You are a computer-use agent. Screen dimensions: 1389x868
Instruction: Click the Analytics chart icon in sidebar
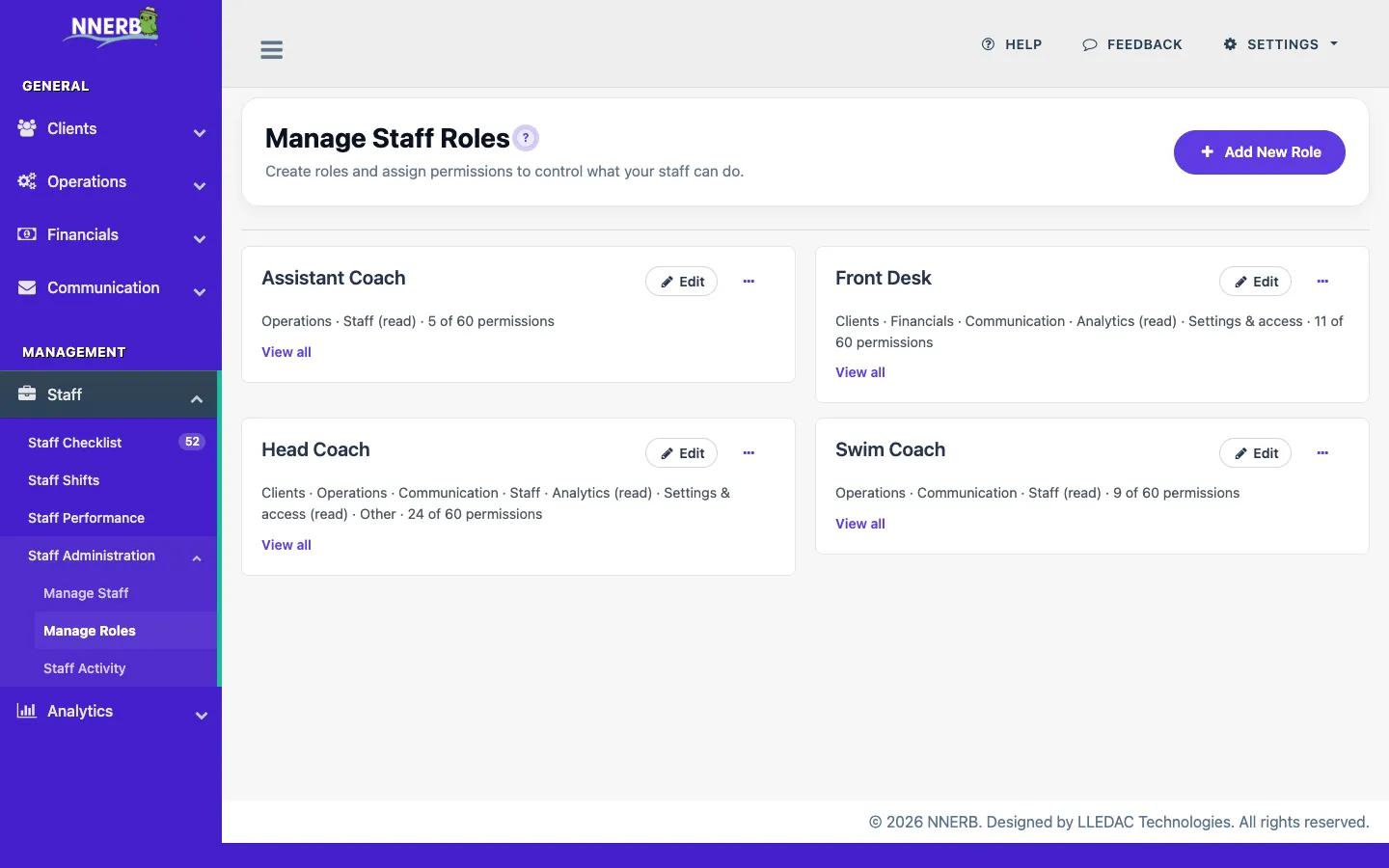27,711
